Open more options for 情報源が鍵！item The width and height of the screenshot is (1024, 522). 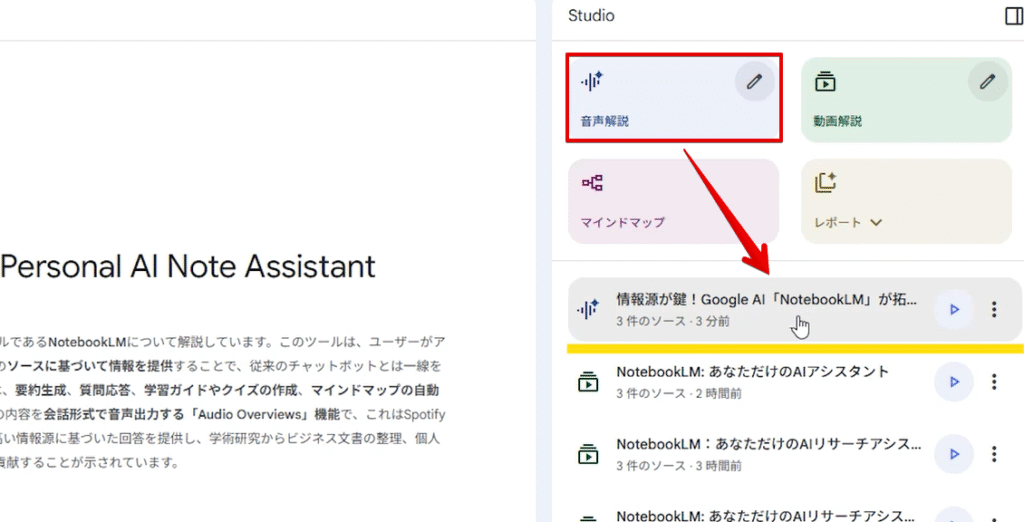point(993,310)
